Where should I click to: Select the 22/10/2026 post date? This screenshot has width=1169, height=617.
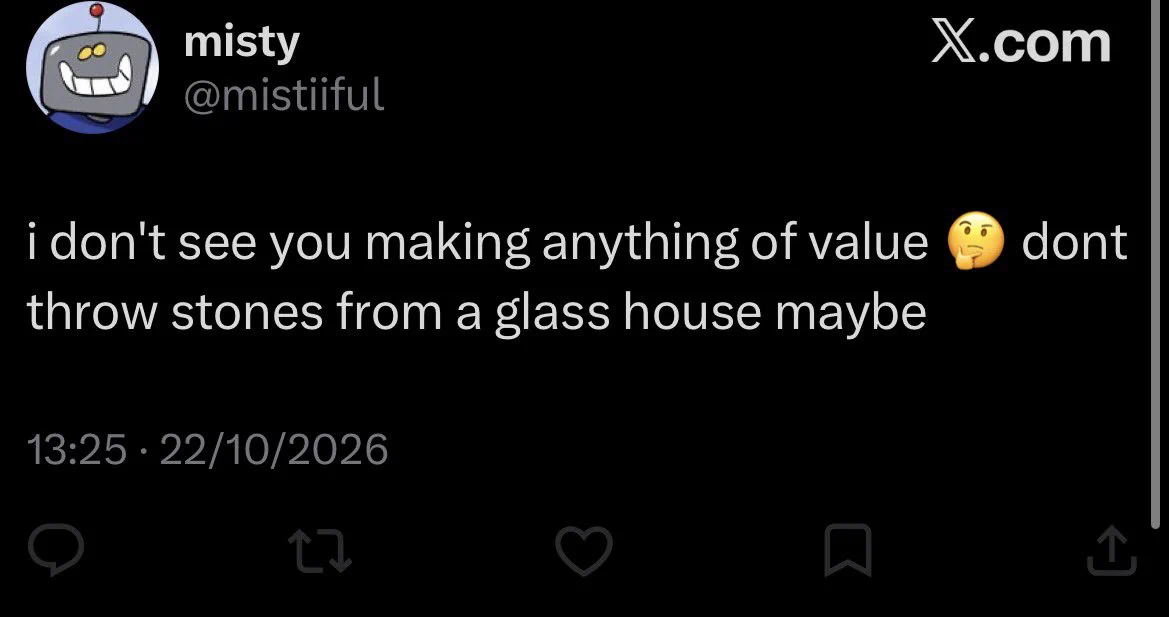[274, 450]
